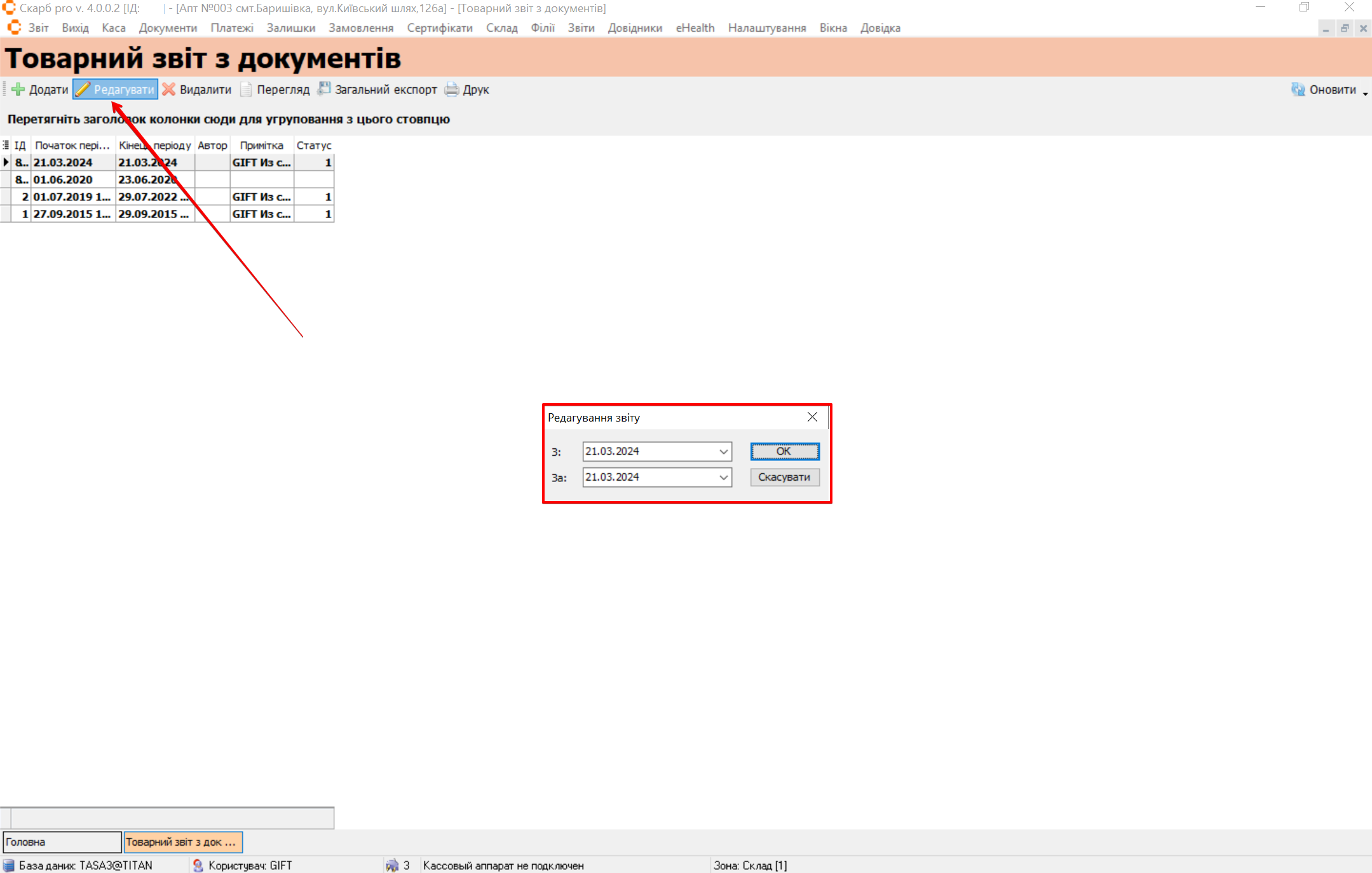Image resolution: width=1372 pixels, height=873 pixels.
Task: Expand the 'За:' end date dropdown
Action: click(x=723, y=478)
